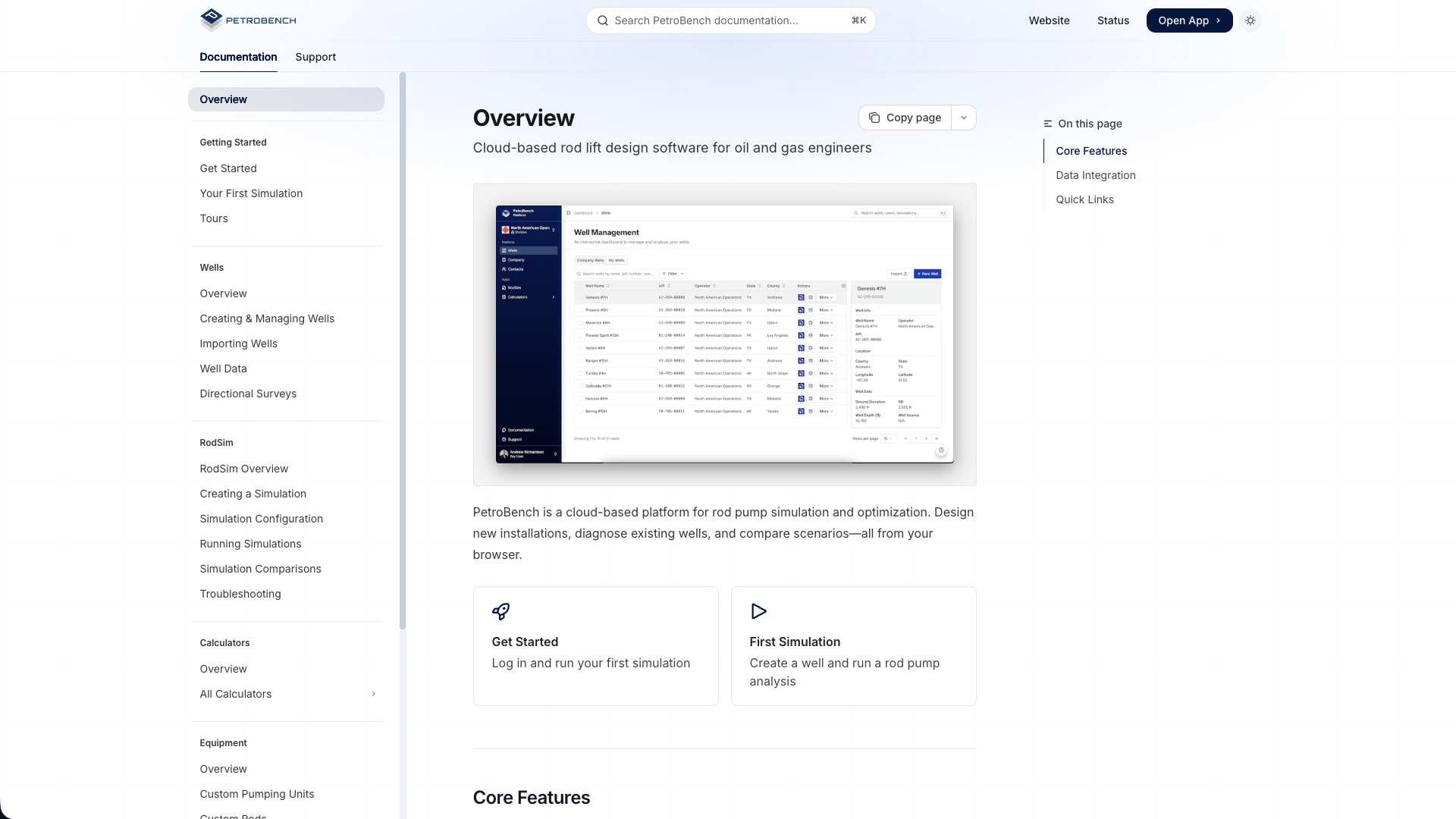Jump to Core Features via right sidebar
Image resolution: width=1456 pixels, height=819 pixels.
1091,150
